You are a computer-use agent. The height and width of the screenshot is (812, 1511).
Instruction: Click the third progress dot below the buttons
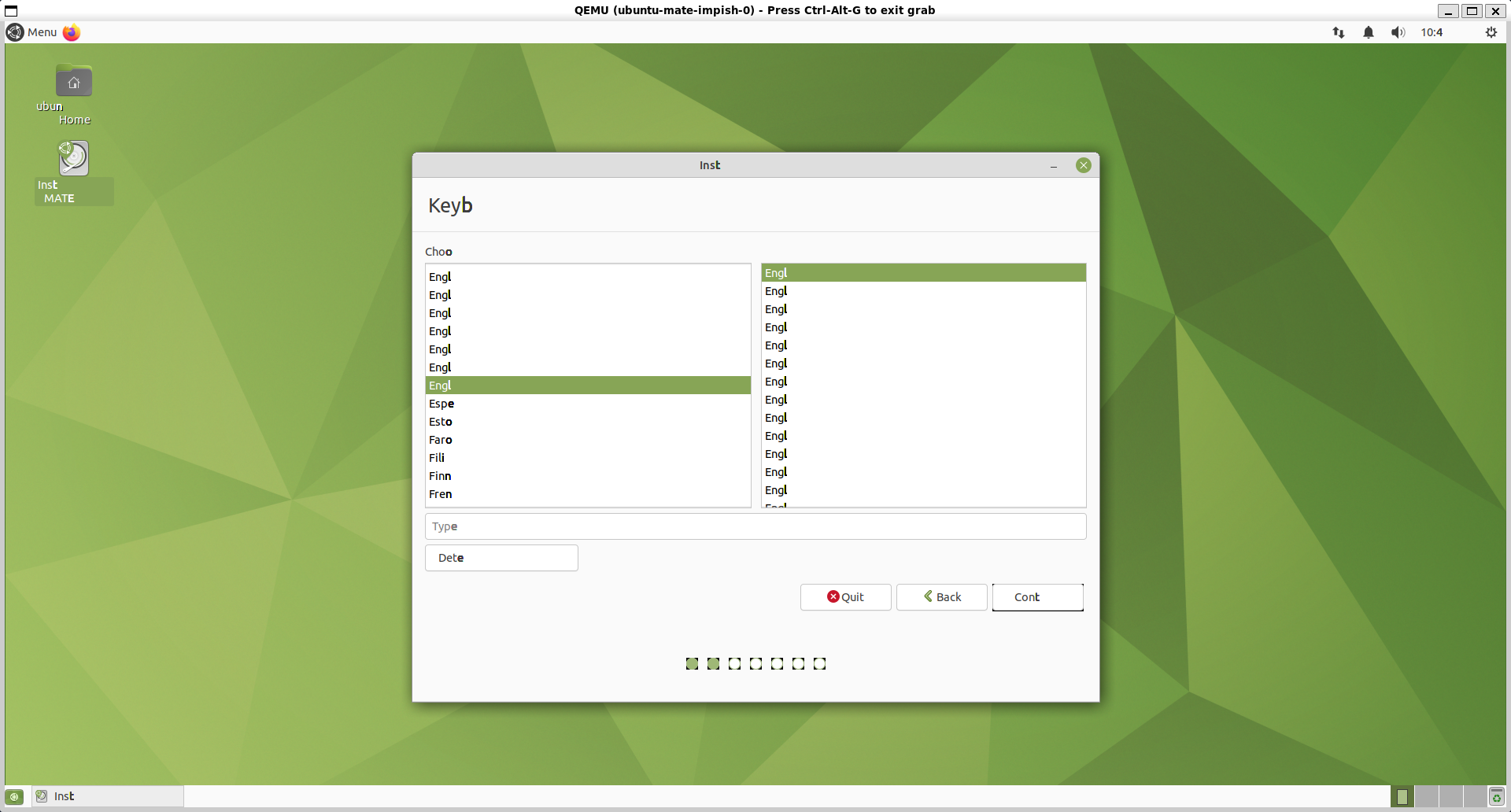point(734,664)
